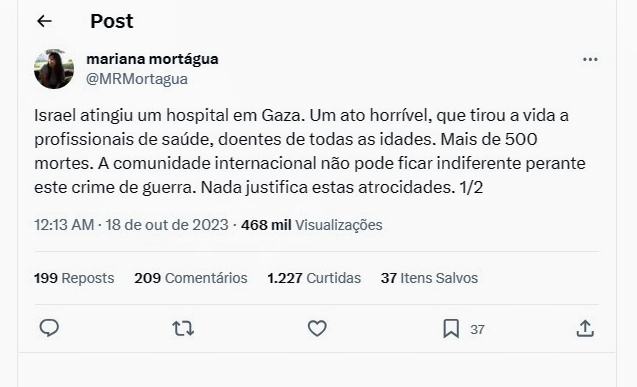Open mariana mortágua's profile picture
637x387 pixels.
(x=54, y=69)
